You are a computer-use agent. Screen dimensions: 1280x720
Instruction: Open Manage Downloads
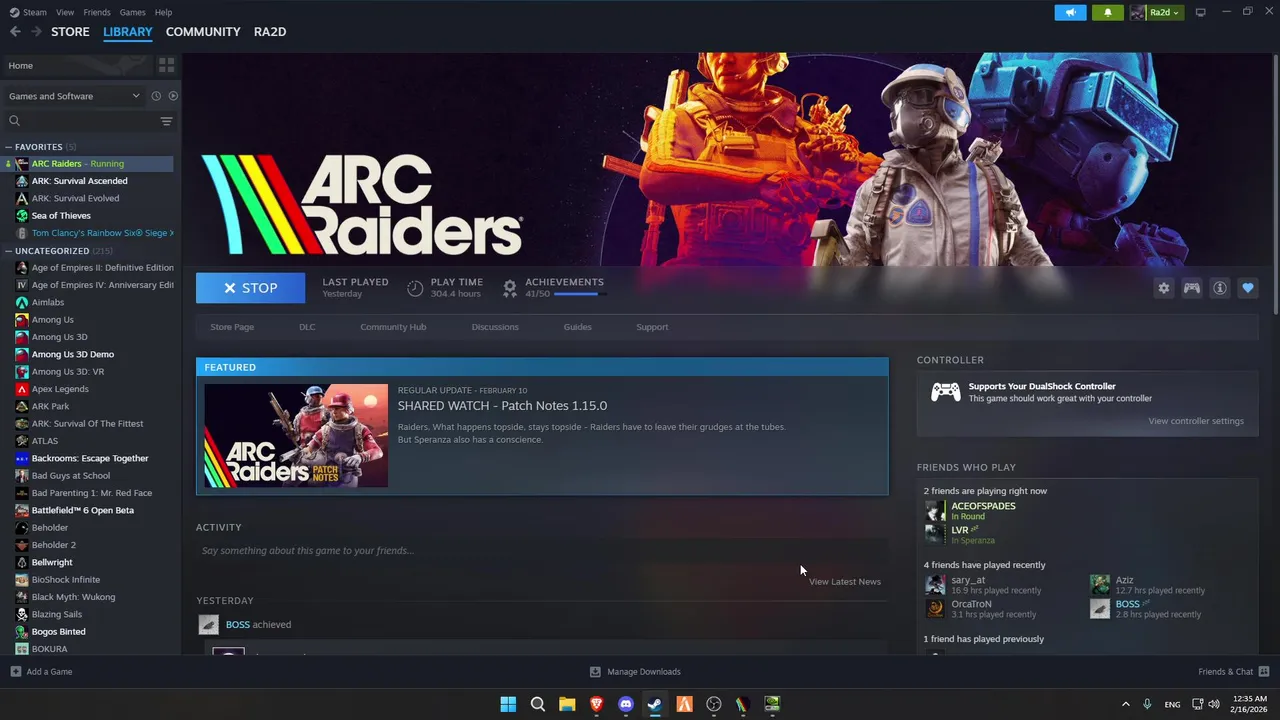pos(636,672)
